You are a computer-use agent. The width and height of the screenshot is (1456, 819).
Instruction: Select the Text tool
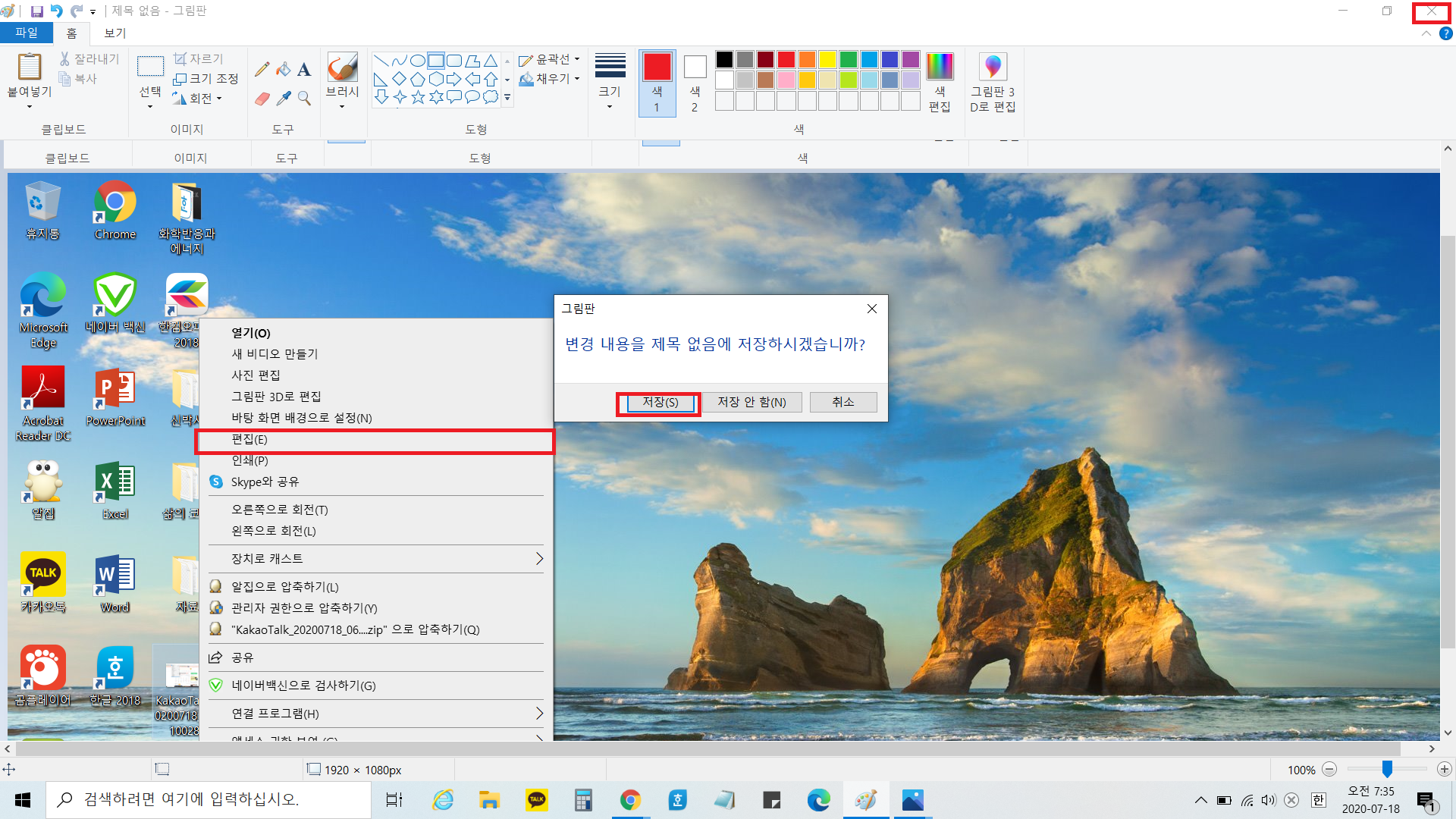304,70
